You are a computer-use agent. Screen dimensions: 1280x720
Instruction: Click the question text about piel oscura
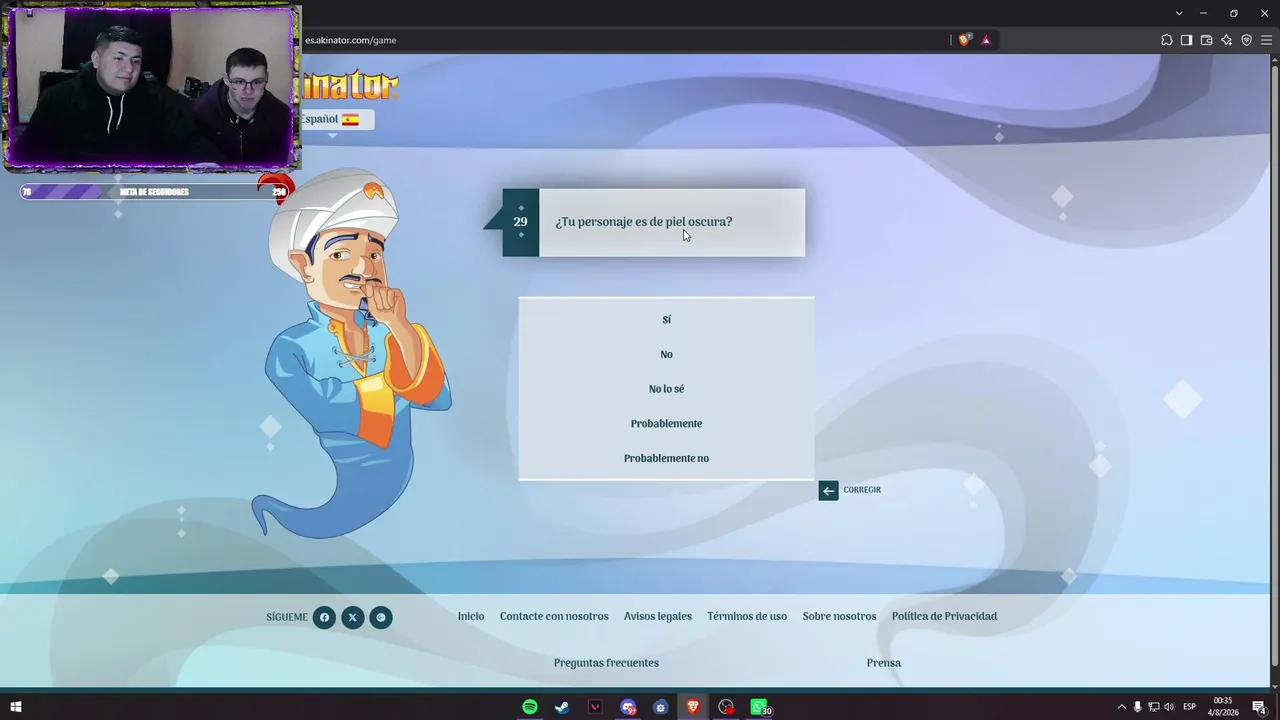tap(644, 222)
